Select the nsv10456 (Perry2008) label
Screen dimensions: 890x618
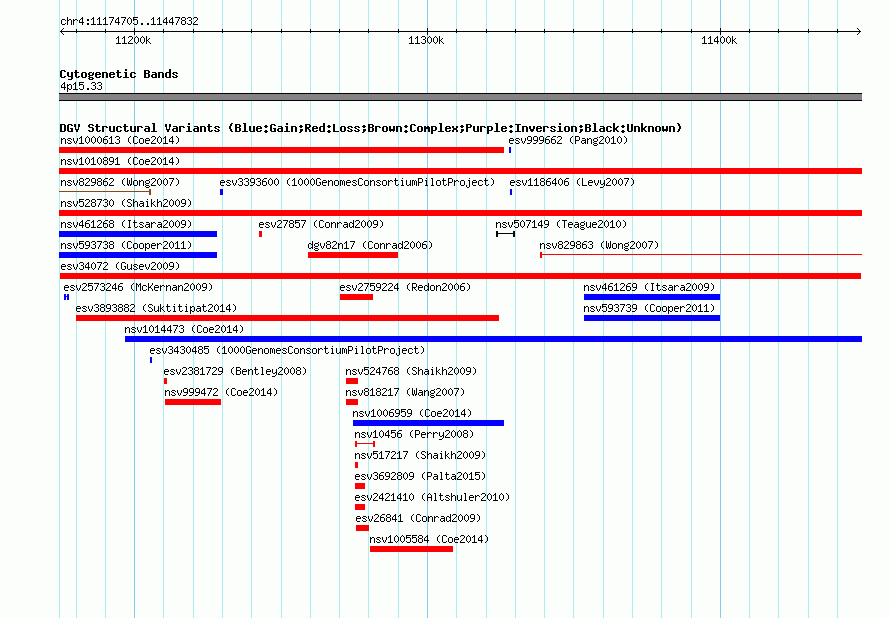pos(414,434)
